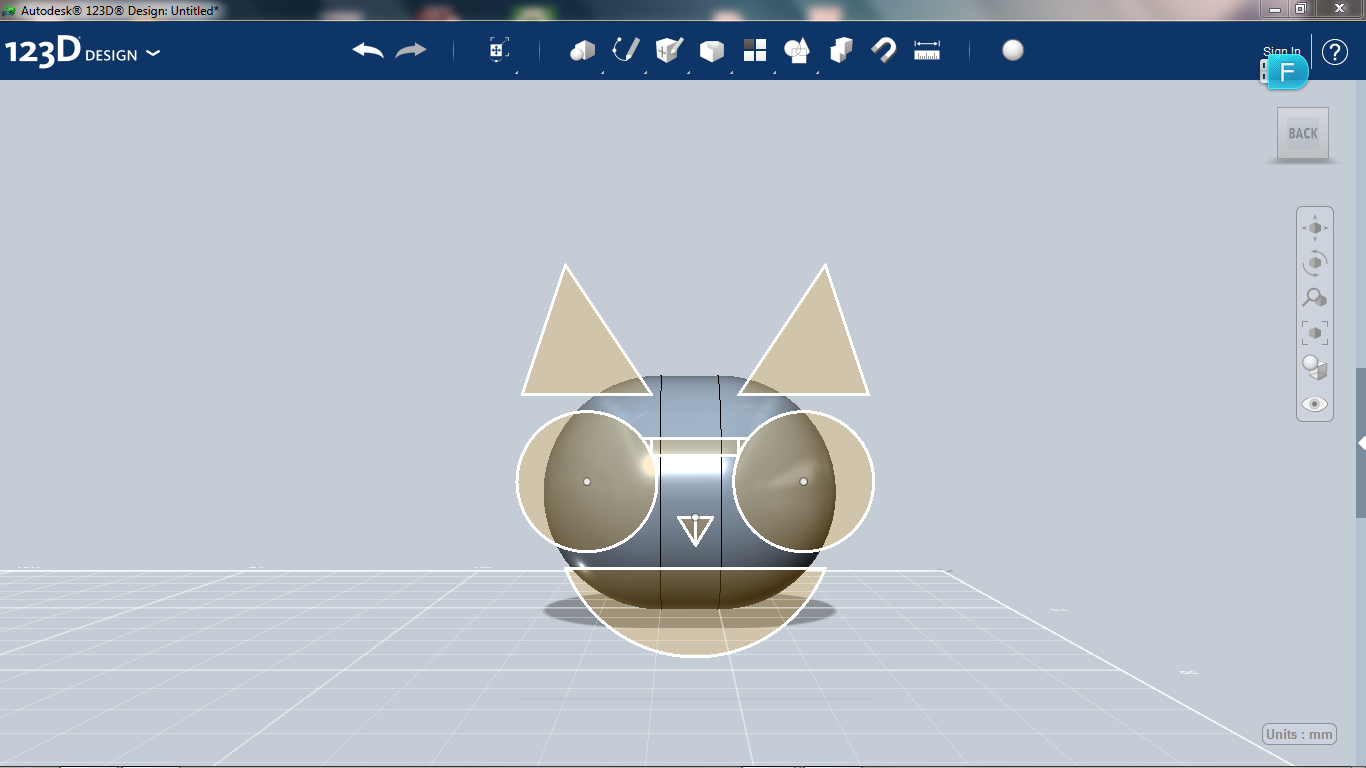Open the Sketch pencil tool

click(626, 50)
